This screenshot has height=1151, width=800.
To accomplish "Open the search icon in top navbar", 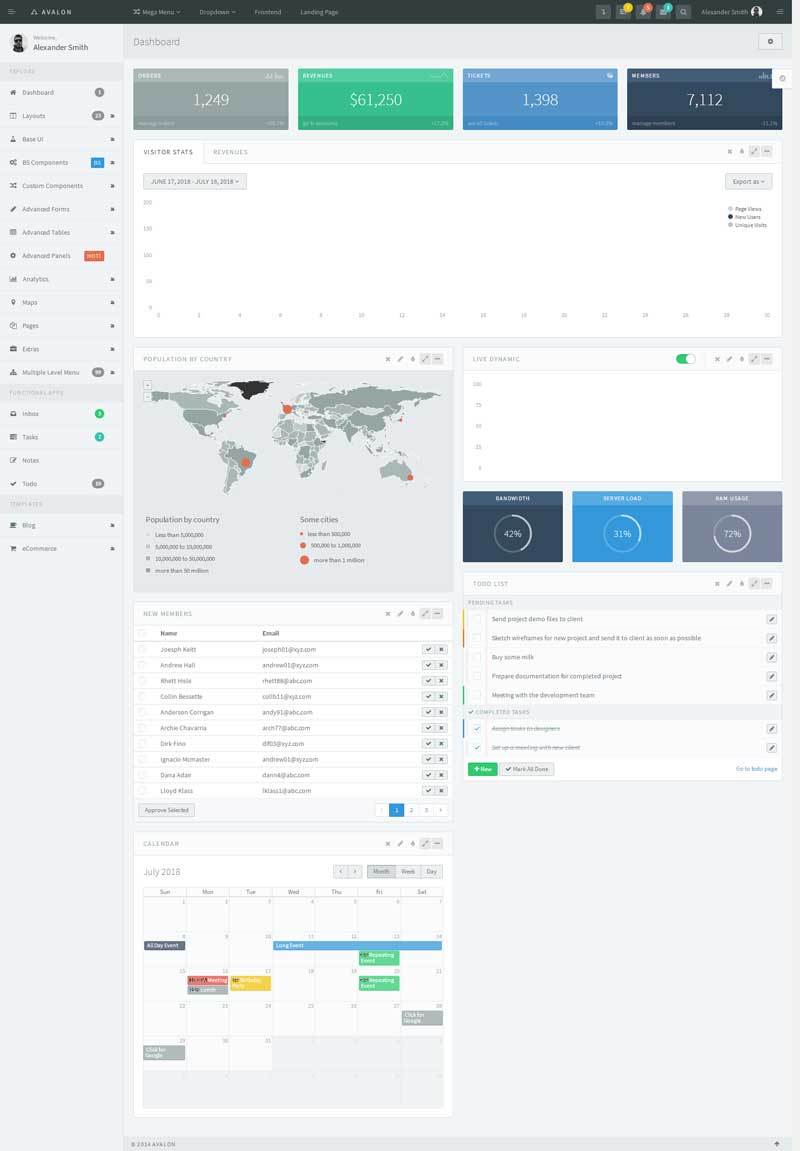I will 684,12.
